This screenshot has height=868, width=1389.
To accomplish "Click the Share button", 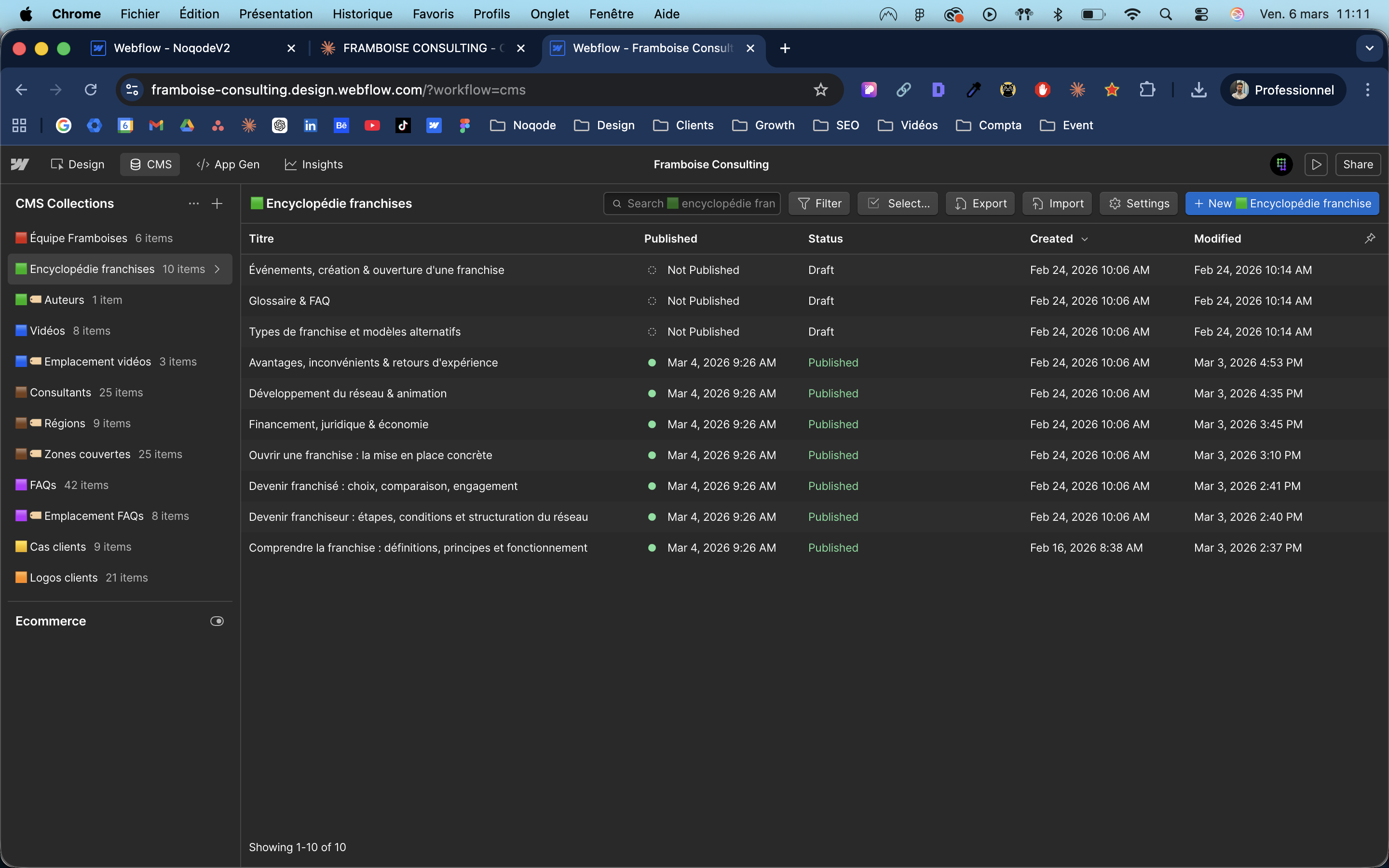I will tap(1358, 164).
